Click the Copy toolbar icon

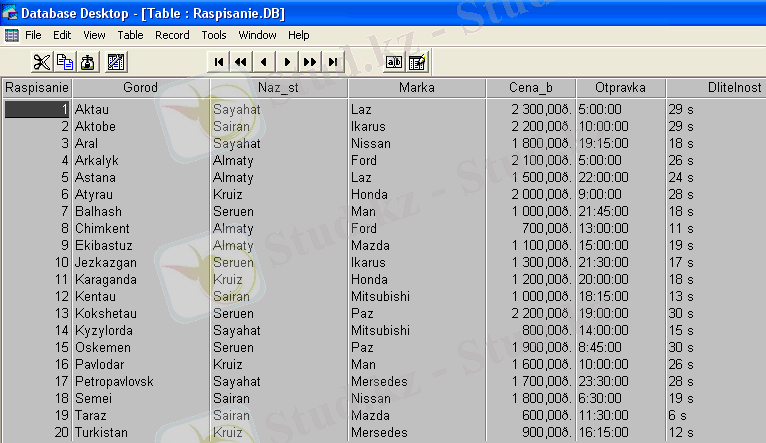[x=65, y=62]
